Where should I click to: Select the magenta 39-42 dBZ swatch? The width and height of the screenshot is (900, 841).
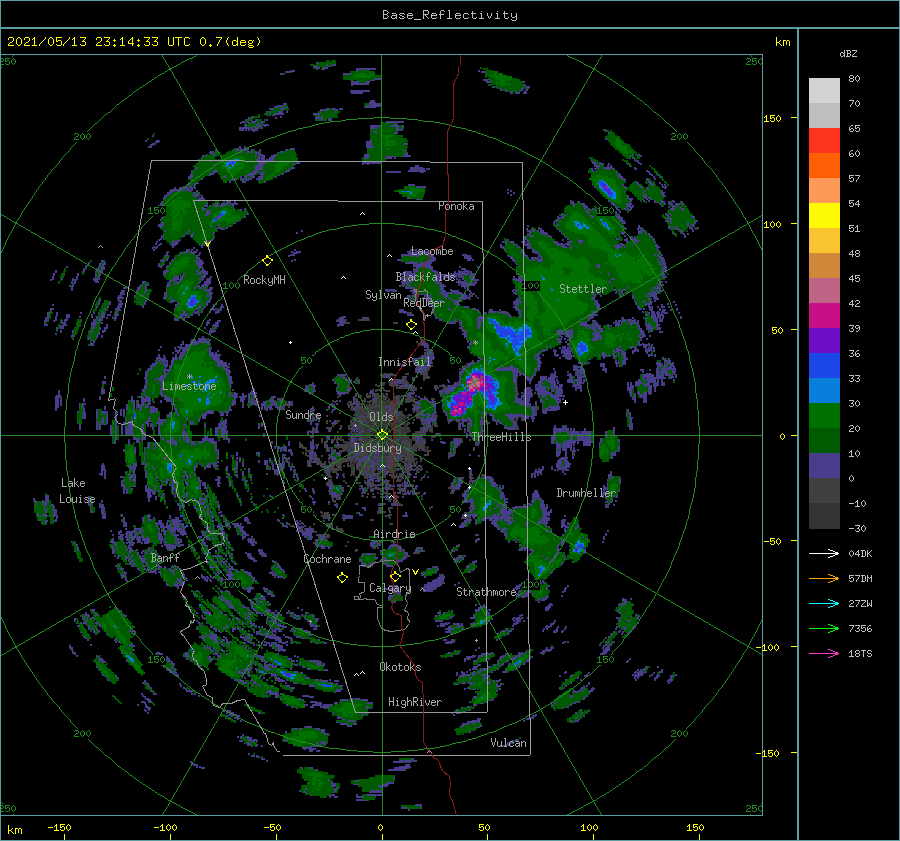coord(824,316)
